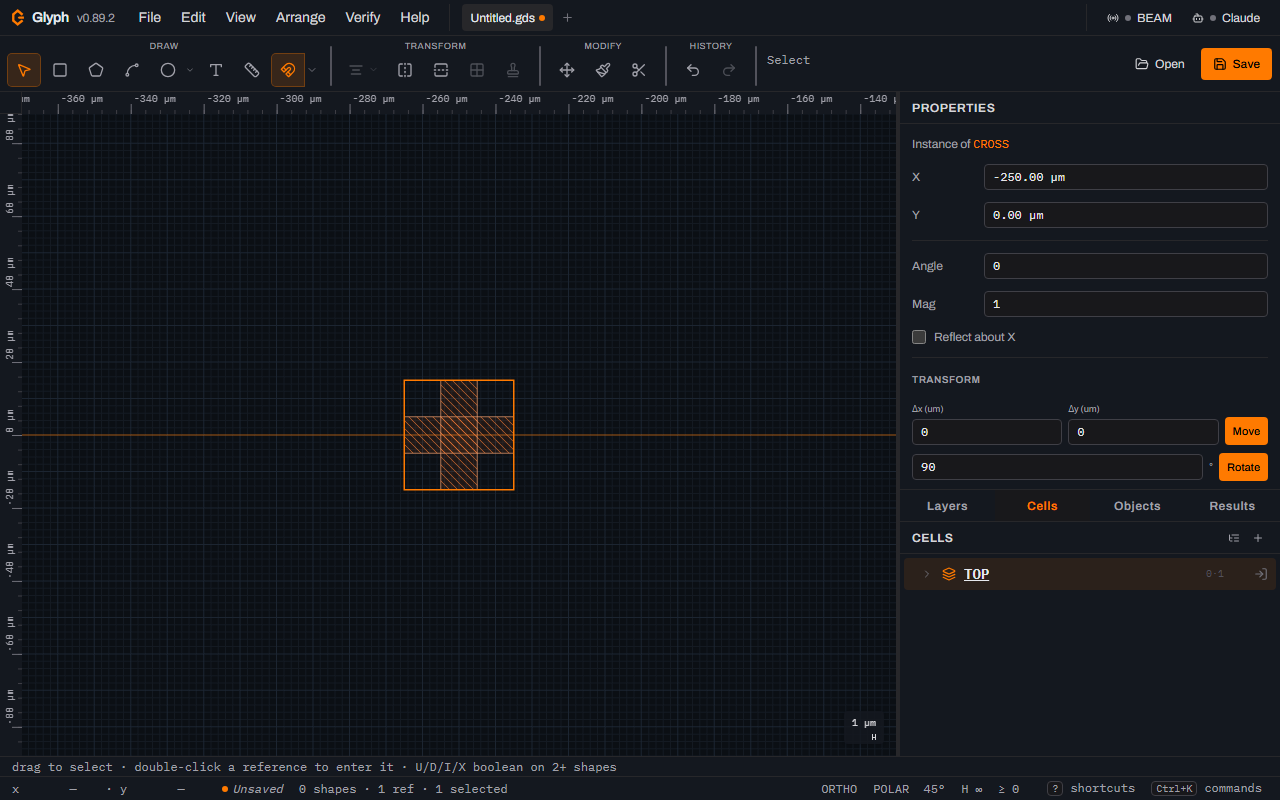
Task: Edit the Angle field
Action: point(1126,266)
